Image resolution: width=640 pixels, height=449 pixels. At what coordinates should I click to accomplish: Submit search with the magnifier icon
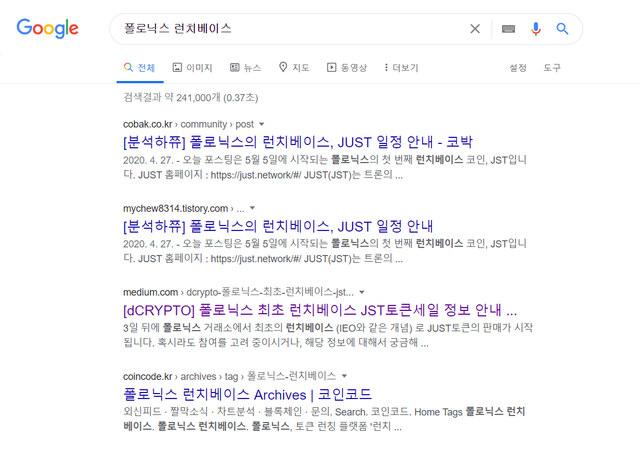click(562, 29)
